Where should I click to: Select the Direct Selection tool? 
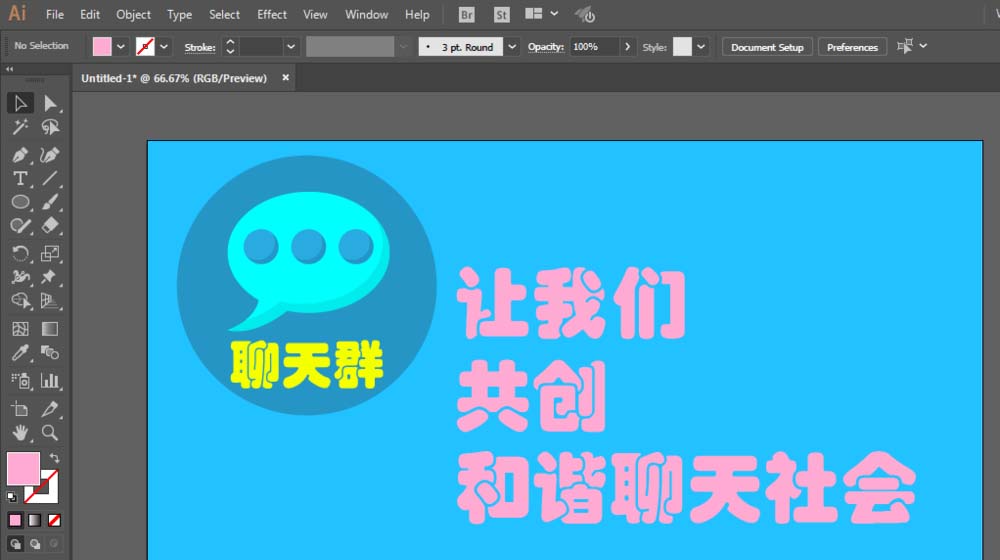pyautogui.click(x=50, y=103)
